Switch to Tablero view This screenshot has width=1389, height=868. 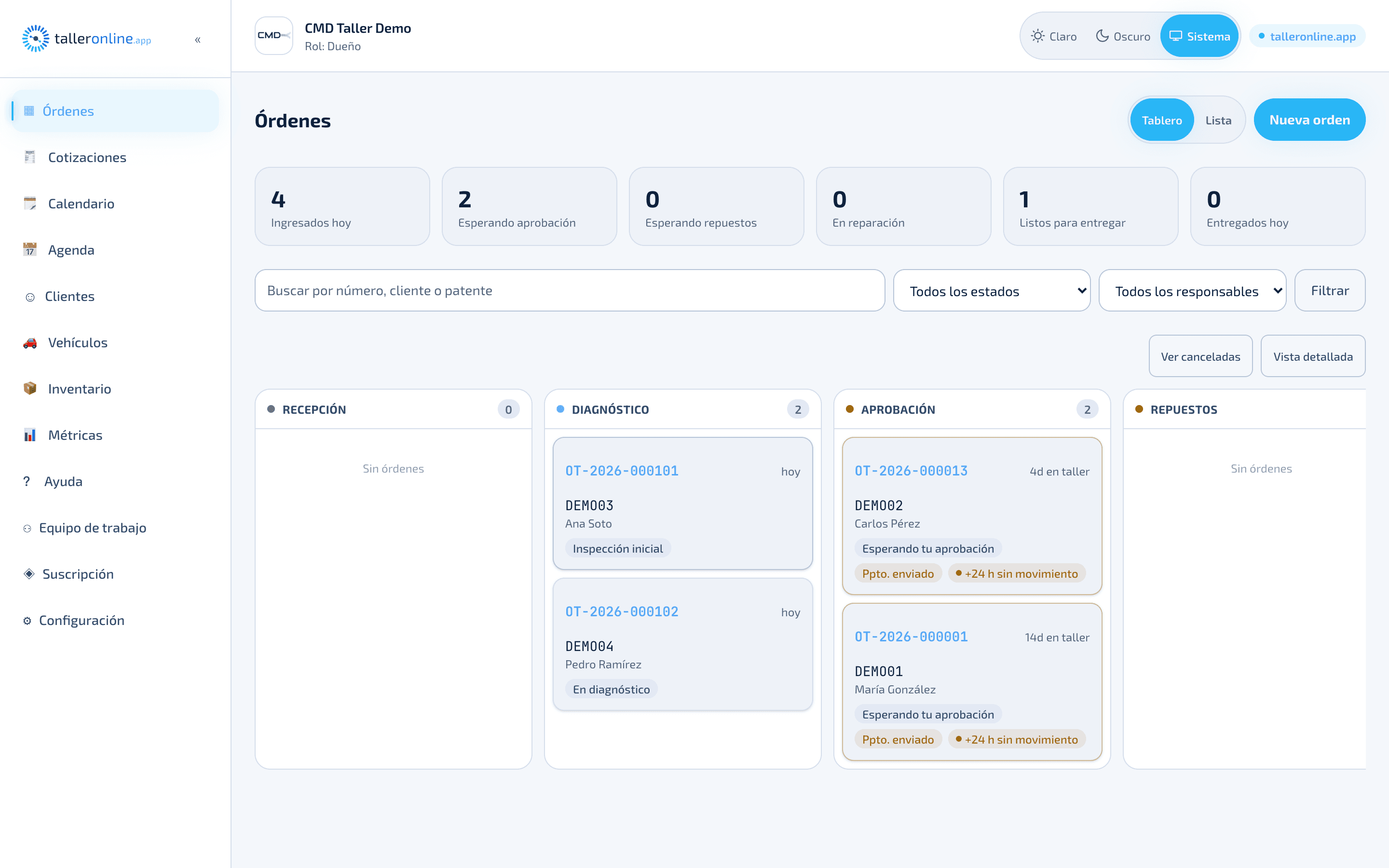(x=1162, y=120)
